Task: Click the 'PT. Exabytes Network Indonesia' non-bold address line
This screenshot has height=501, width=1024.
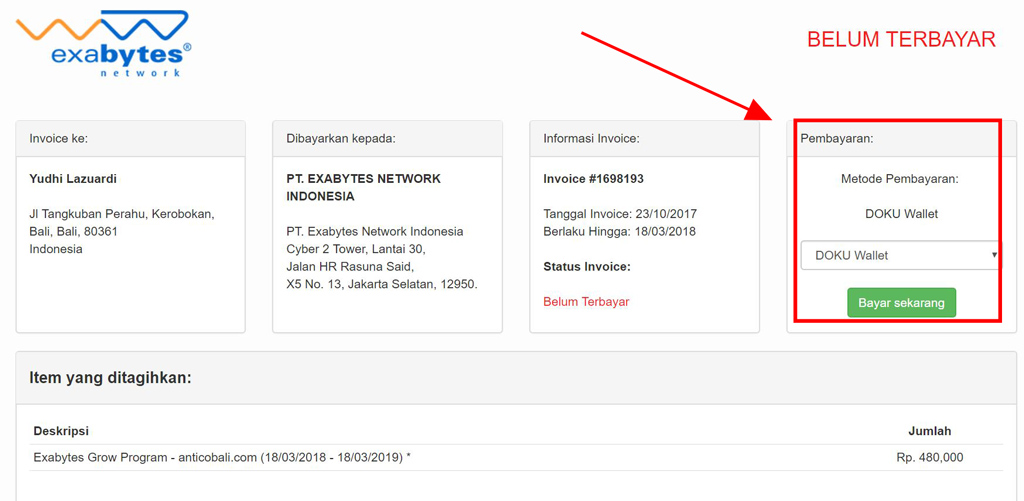Action: pyautogui.click(x=375, y=231)
